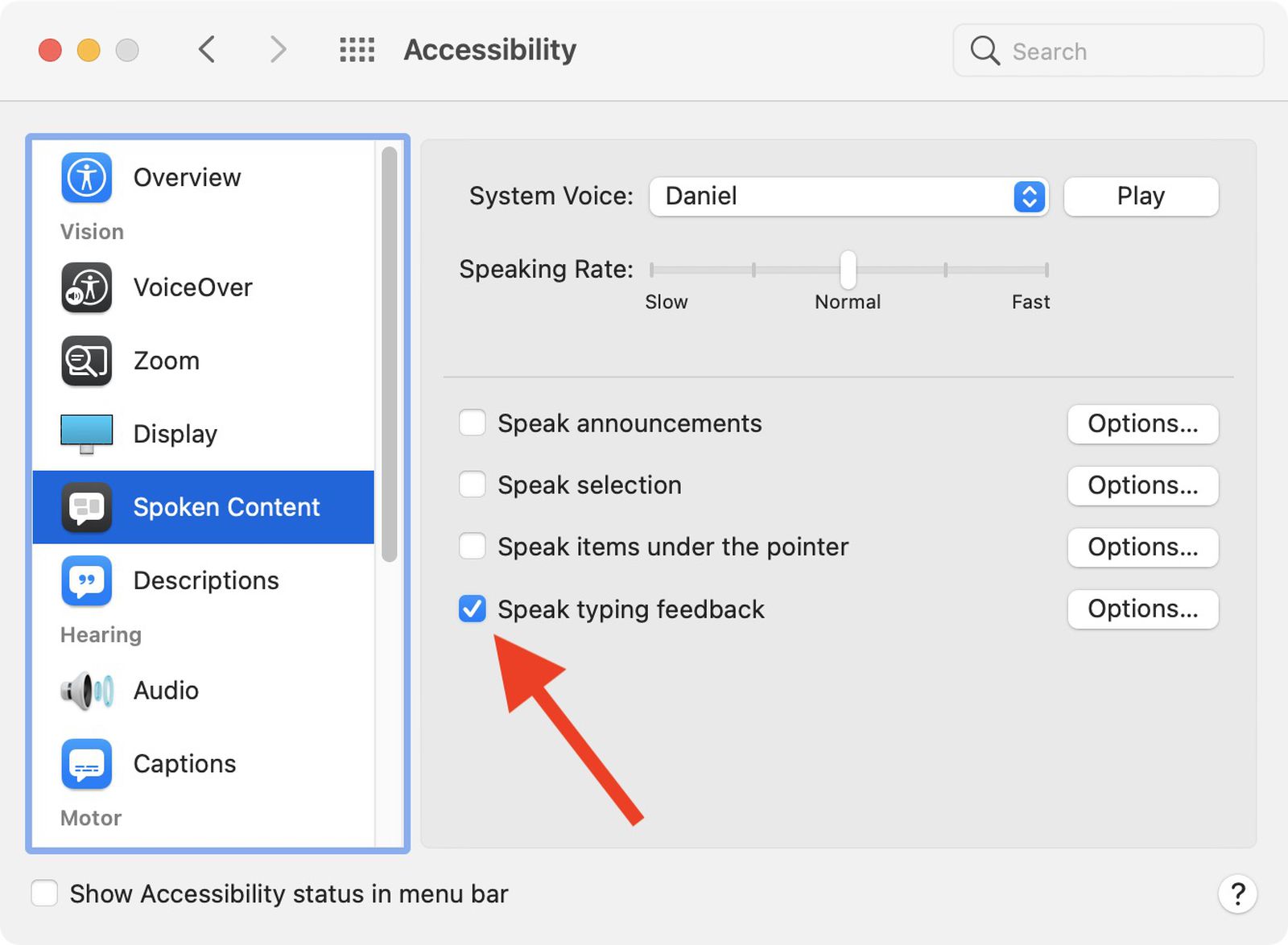1288x945 pixels.
Task: Show all preferences grid icon
Action: pyautogui.click(x=357, y=50)
